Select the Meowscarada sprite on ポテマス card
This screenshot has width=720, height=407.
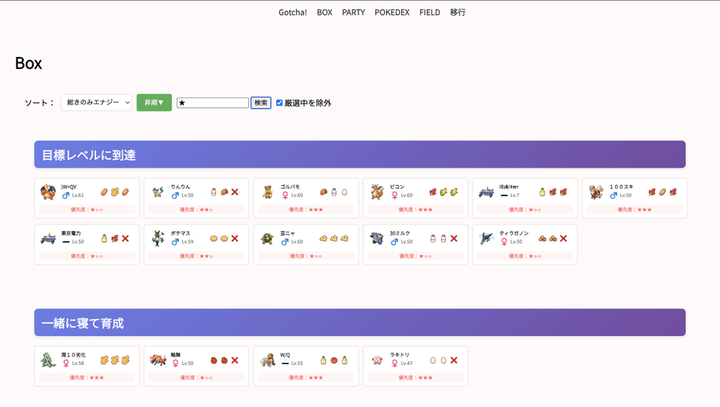158,238
